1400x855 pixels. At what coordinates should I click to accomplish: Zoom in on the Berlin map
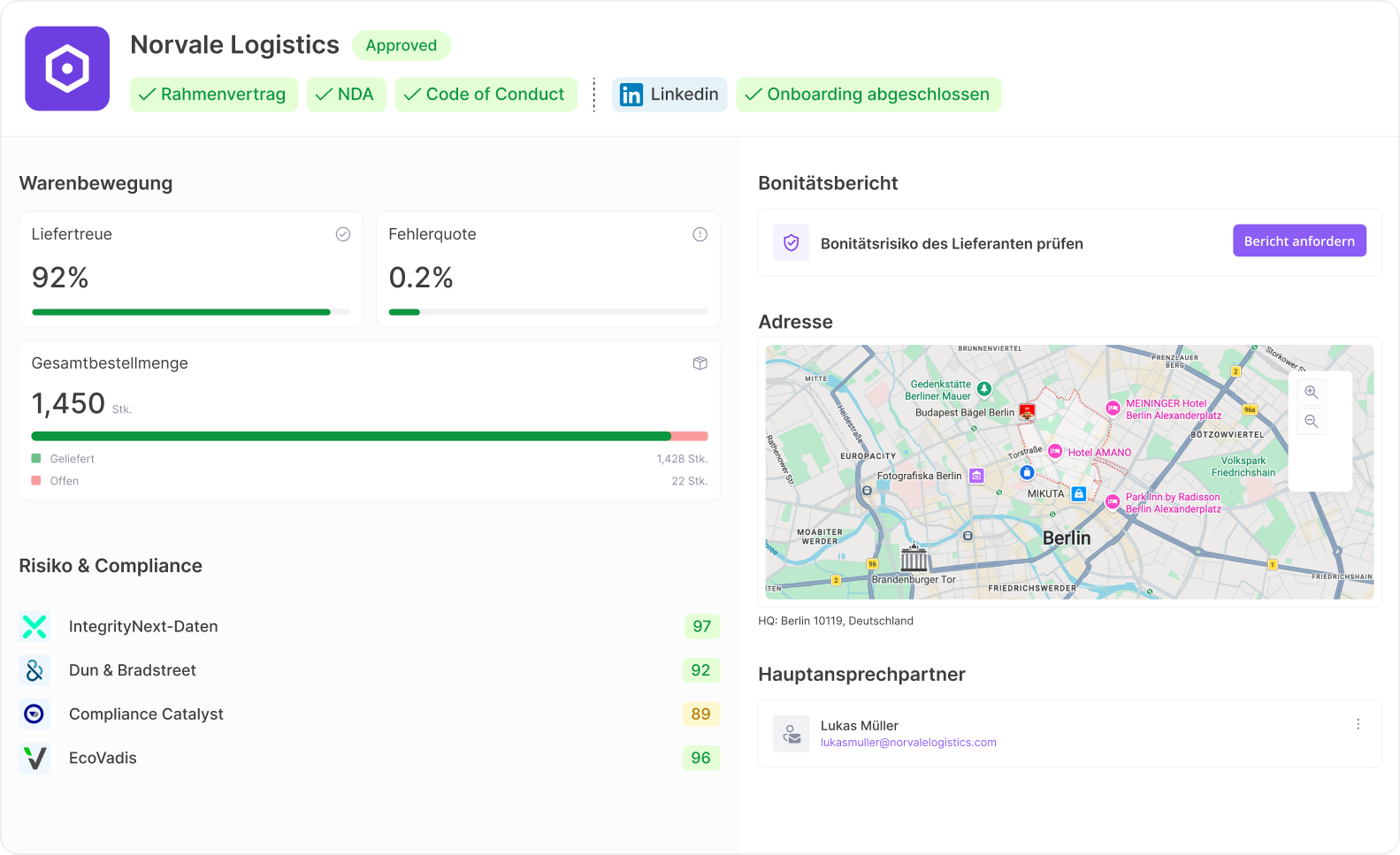pos(1312,393)
